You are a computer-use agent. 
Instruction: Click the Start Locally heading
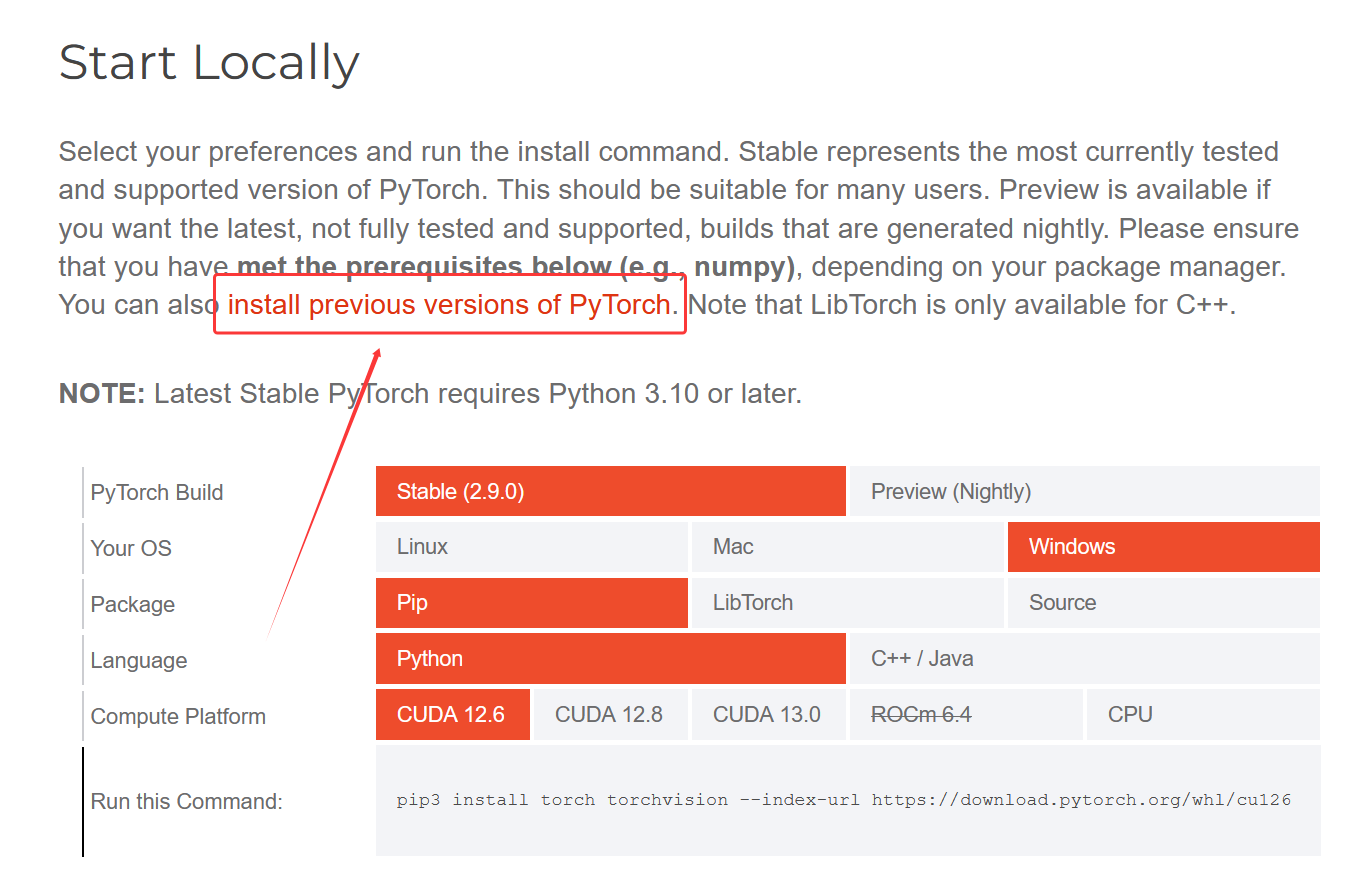pyautogui.click(x=209, y=63)
